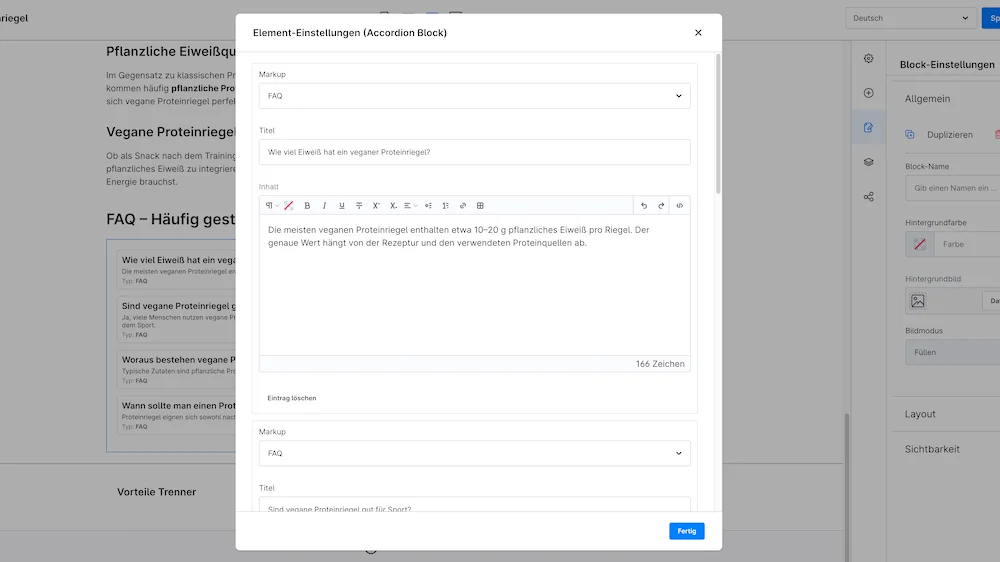Insert a bulleted list
This screenshot has width=1000, height=562.
coord(428,205)
